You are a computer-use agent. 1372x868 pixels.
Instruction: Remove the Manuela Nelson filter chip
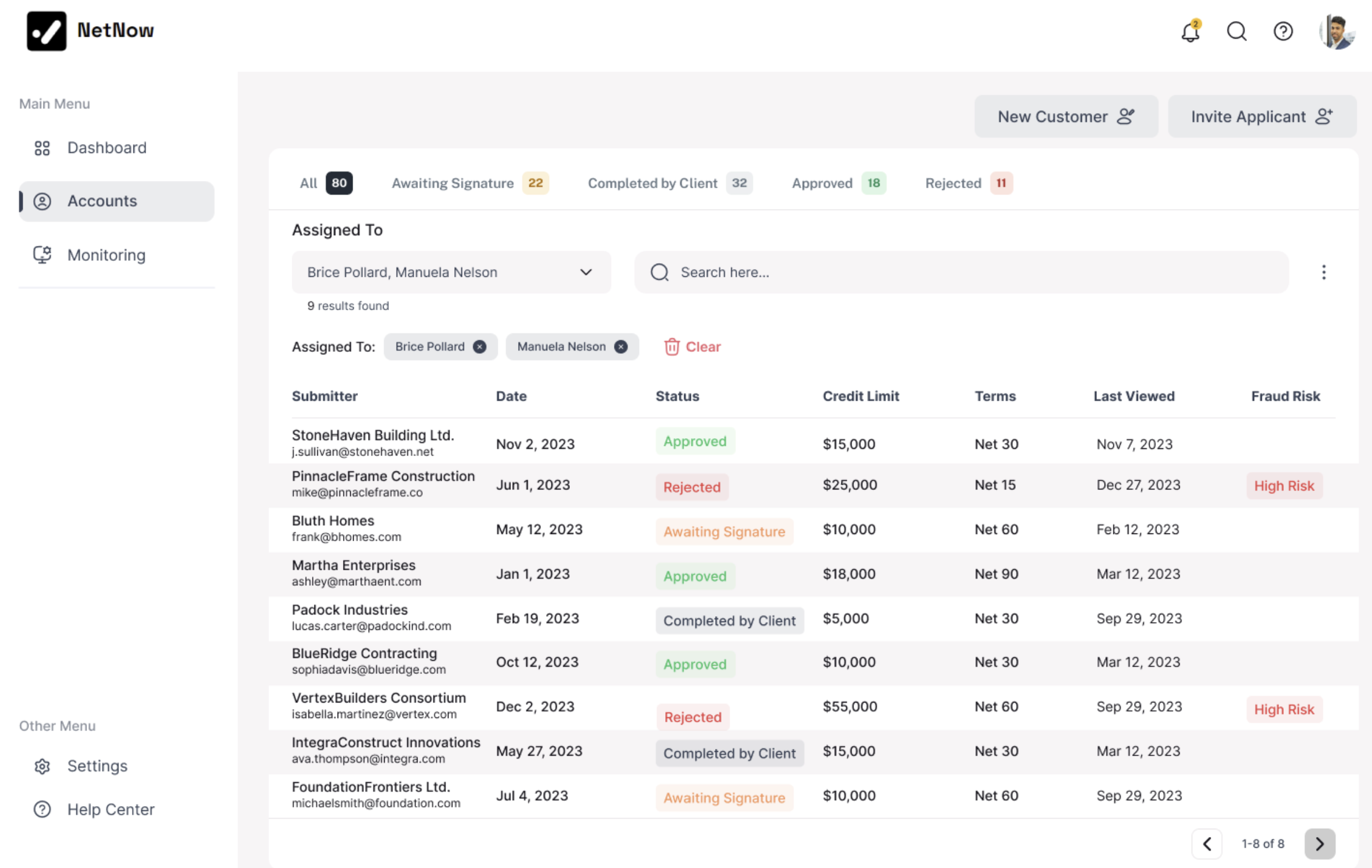621,346
